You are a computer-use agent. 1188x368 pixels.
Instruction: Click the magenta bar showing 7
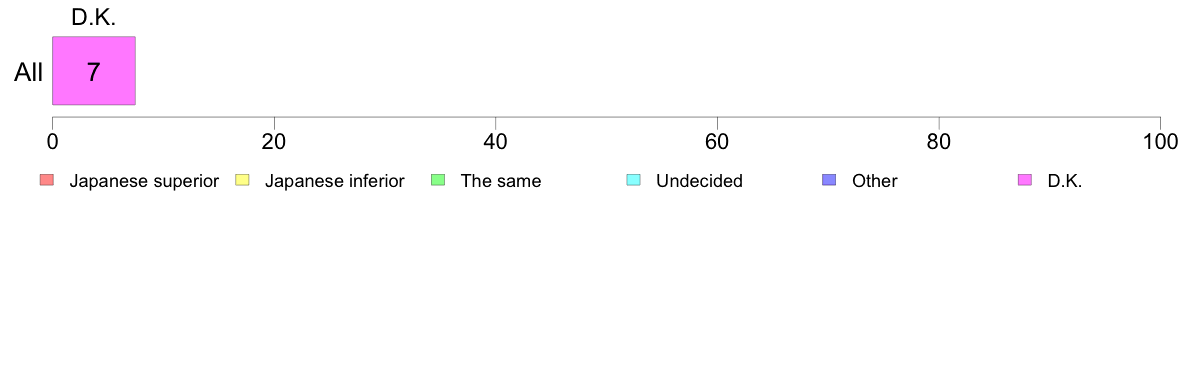point(93,70)
